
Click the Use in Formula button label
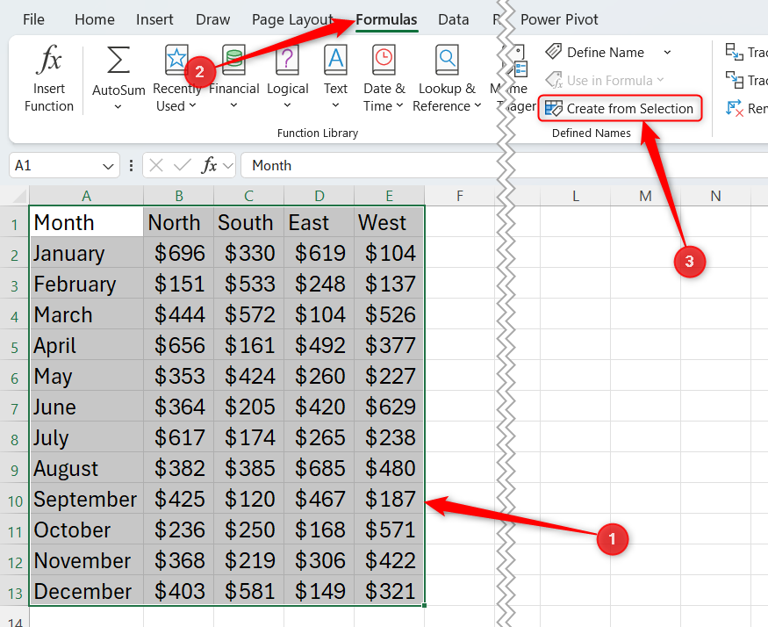point(610,80)
